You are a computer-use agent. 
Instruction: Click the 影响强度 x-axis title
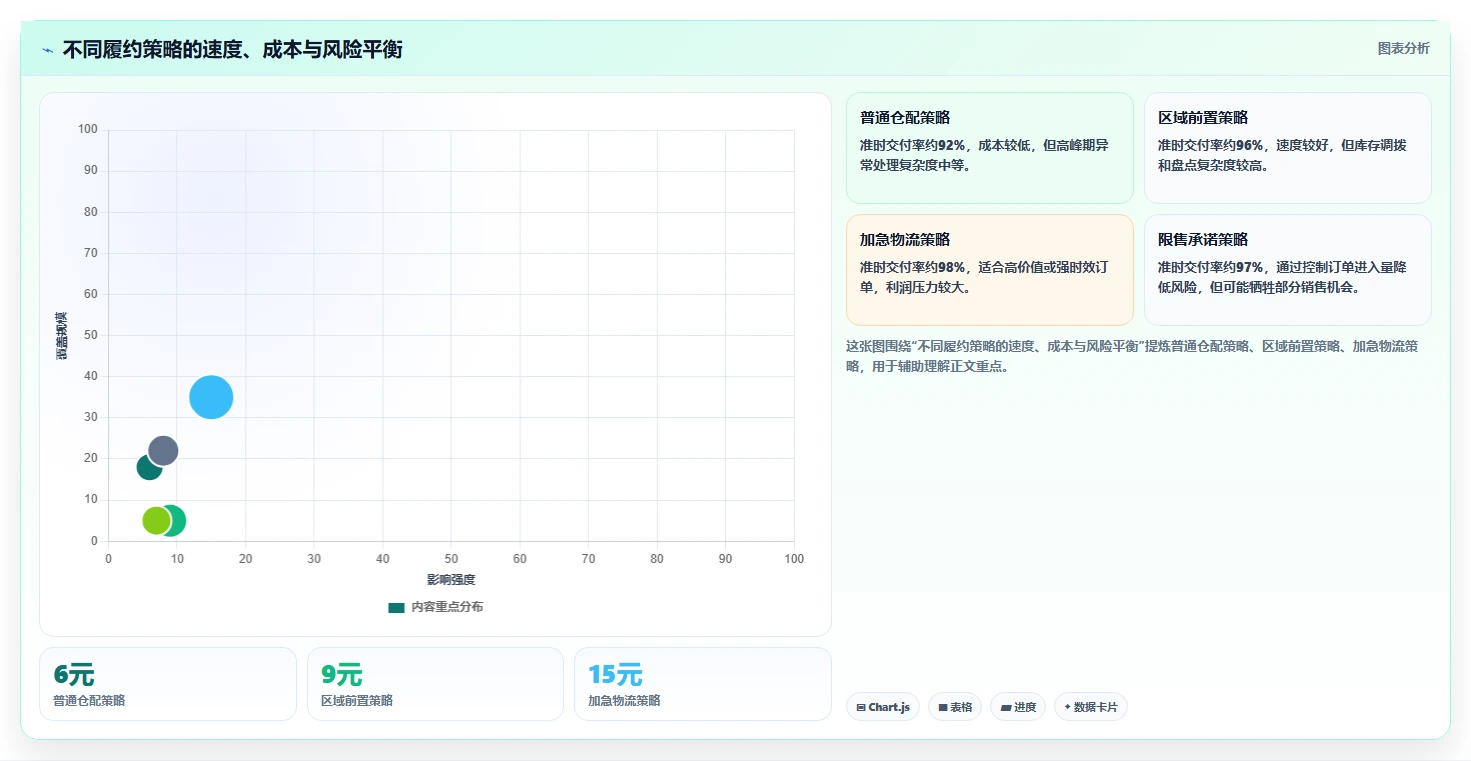[x=451, y=580]
